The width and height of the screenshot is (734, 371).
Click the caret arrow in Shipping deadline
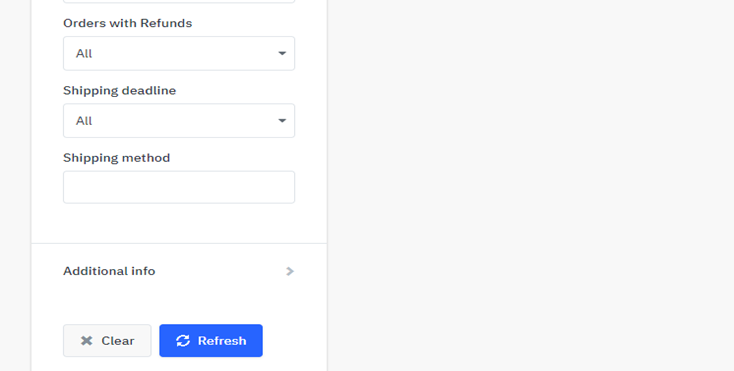click(282, 121)
